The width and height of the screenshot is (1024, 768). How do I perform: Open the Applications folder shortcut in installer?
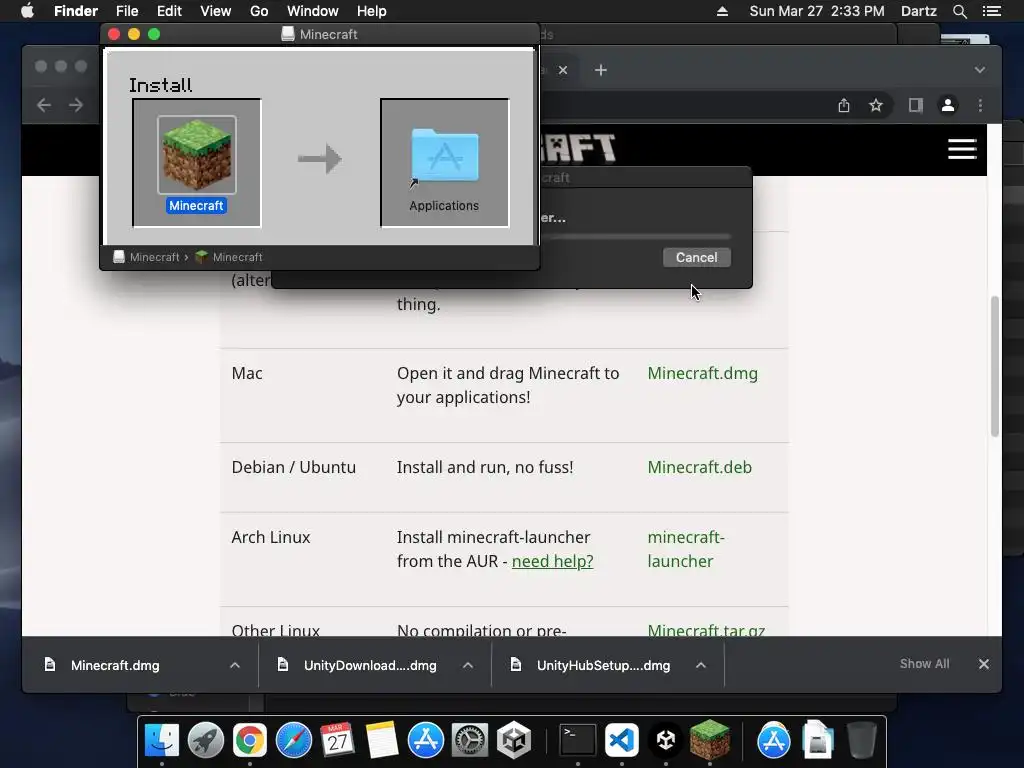point(444,157)
